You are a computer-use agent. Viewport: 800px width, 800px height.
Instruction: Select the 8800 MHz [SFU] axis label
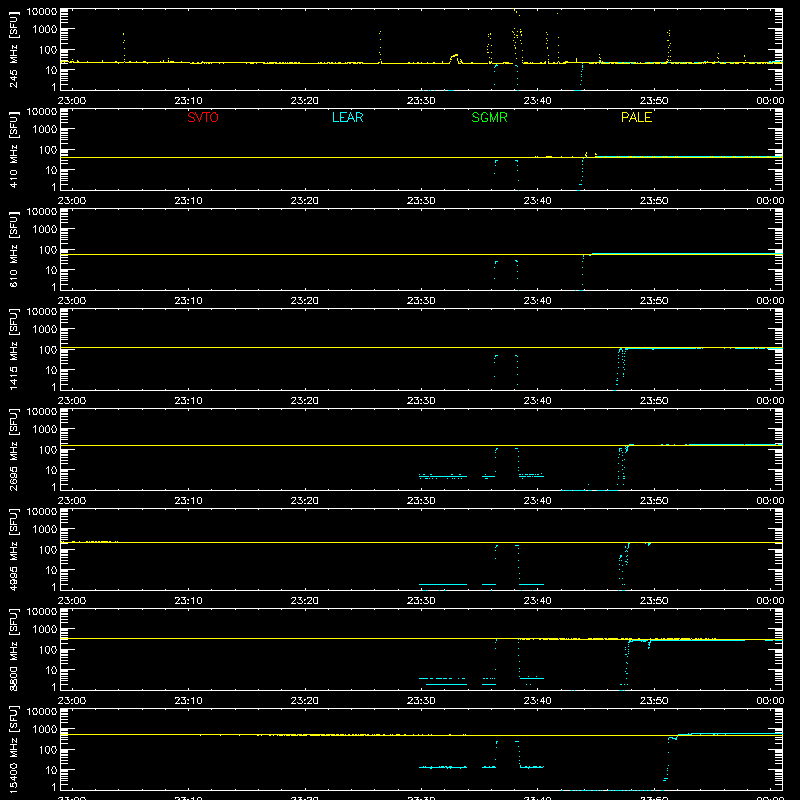click(14, 649)
